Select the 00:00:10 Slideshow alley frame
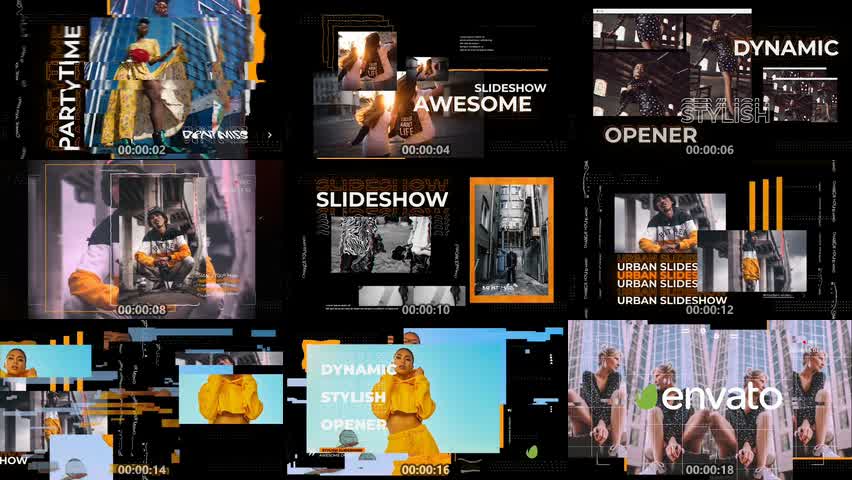The height and width of the screenshot is (480, 852). (x=426, y=240)
